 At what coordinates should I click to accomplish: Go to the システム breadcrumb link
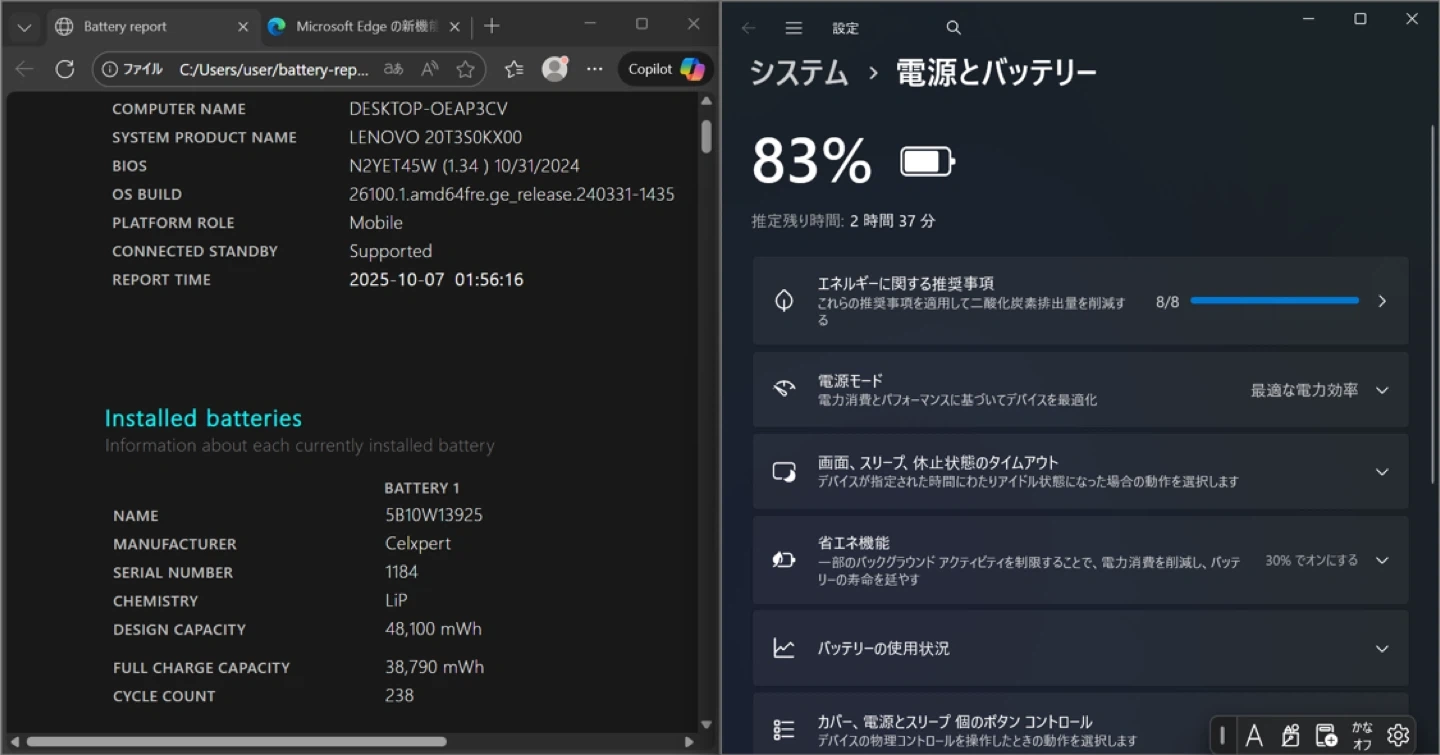point(799,72)
